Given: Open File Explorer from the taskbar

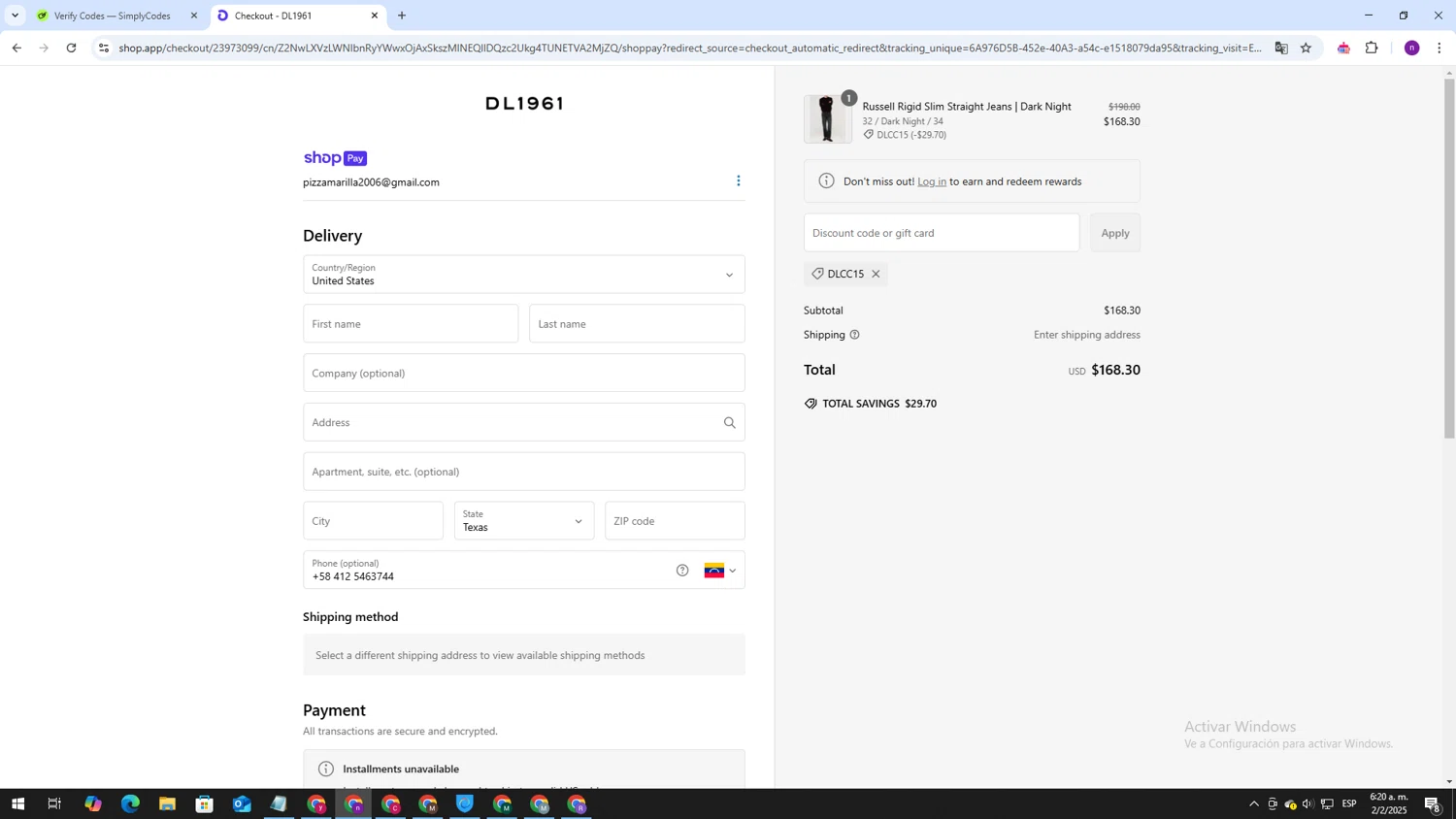Looking at the screenshot, I should click(167, 803).
